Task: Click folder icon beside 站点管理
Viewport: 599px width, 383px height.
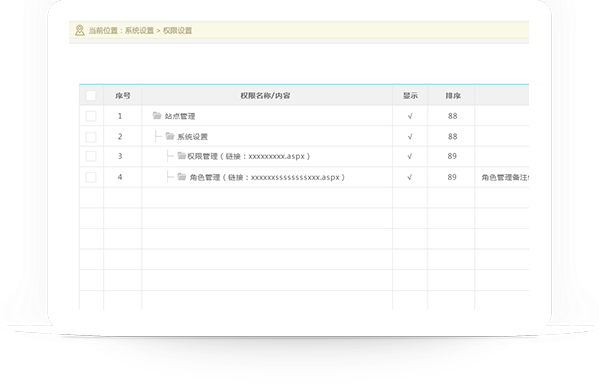Action: coord(157,115)
